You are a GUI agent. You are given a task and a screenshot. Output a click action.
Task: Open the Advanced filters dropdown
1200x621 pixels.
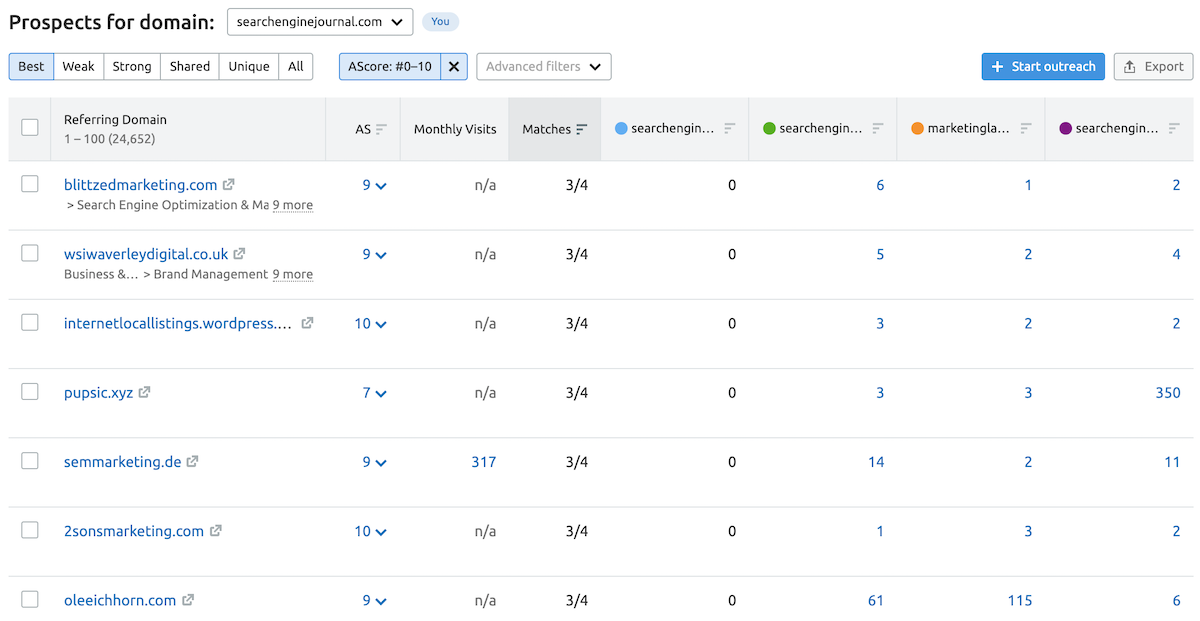click(x=543, y=66)
